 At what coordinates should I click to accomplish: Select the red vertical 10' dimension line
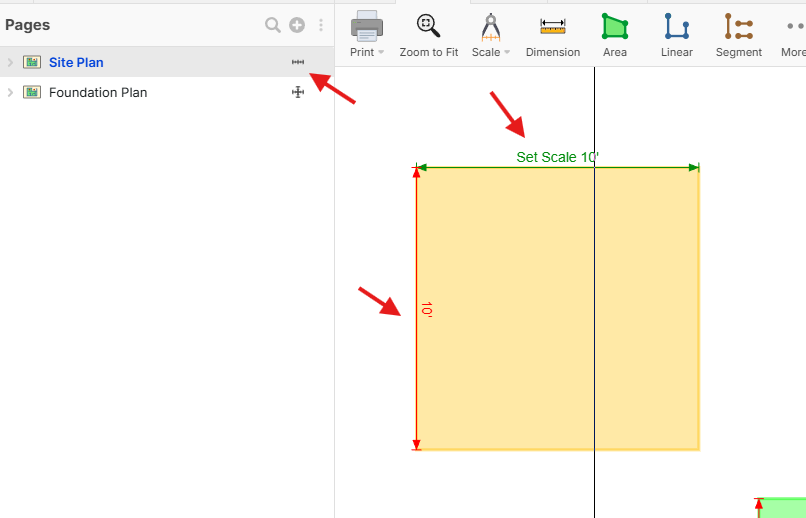417,380
